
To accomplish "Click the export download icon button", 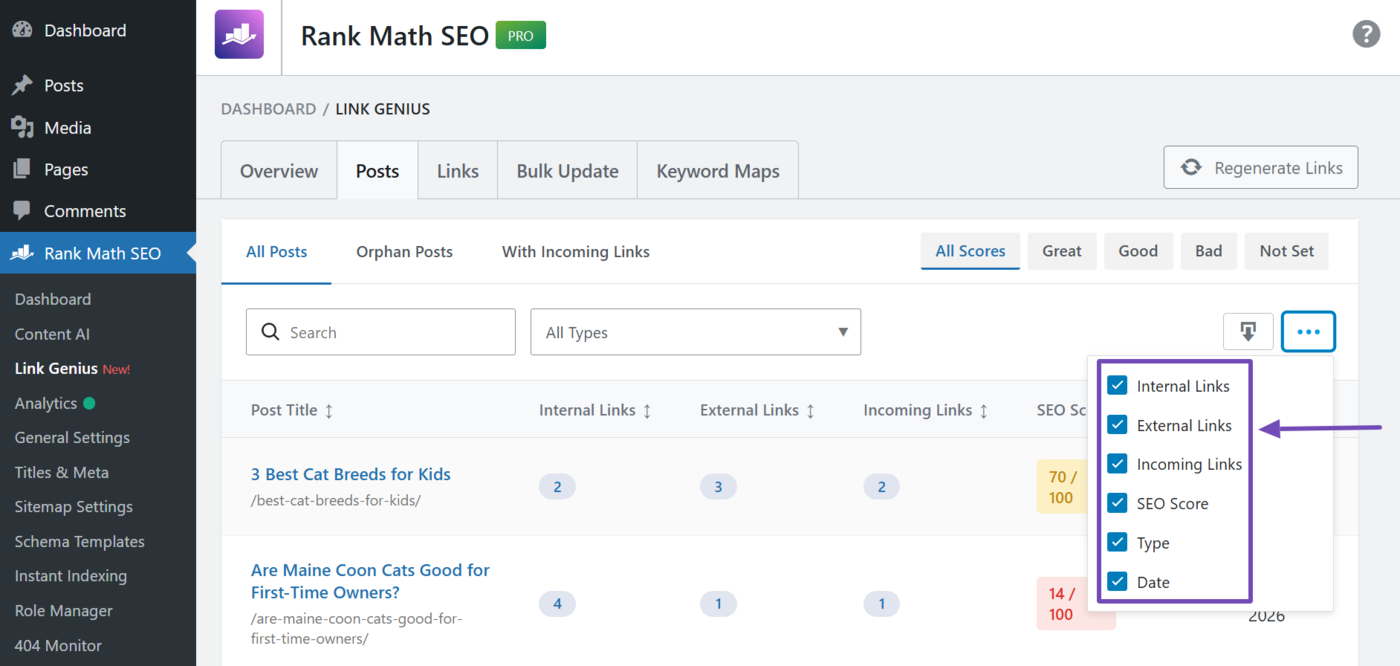I will [x=1248, y=332].
